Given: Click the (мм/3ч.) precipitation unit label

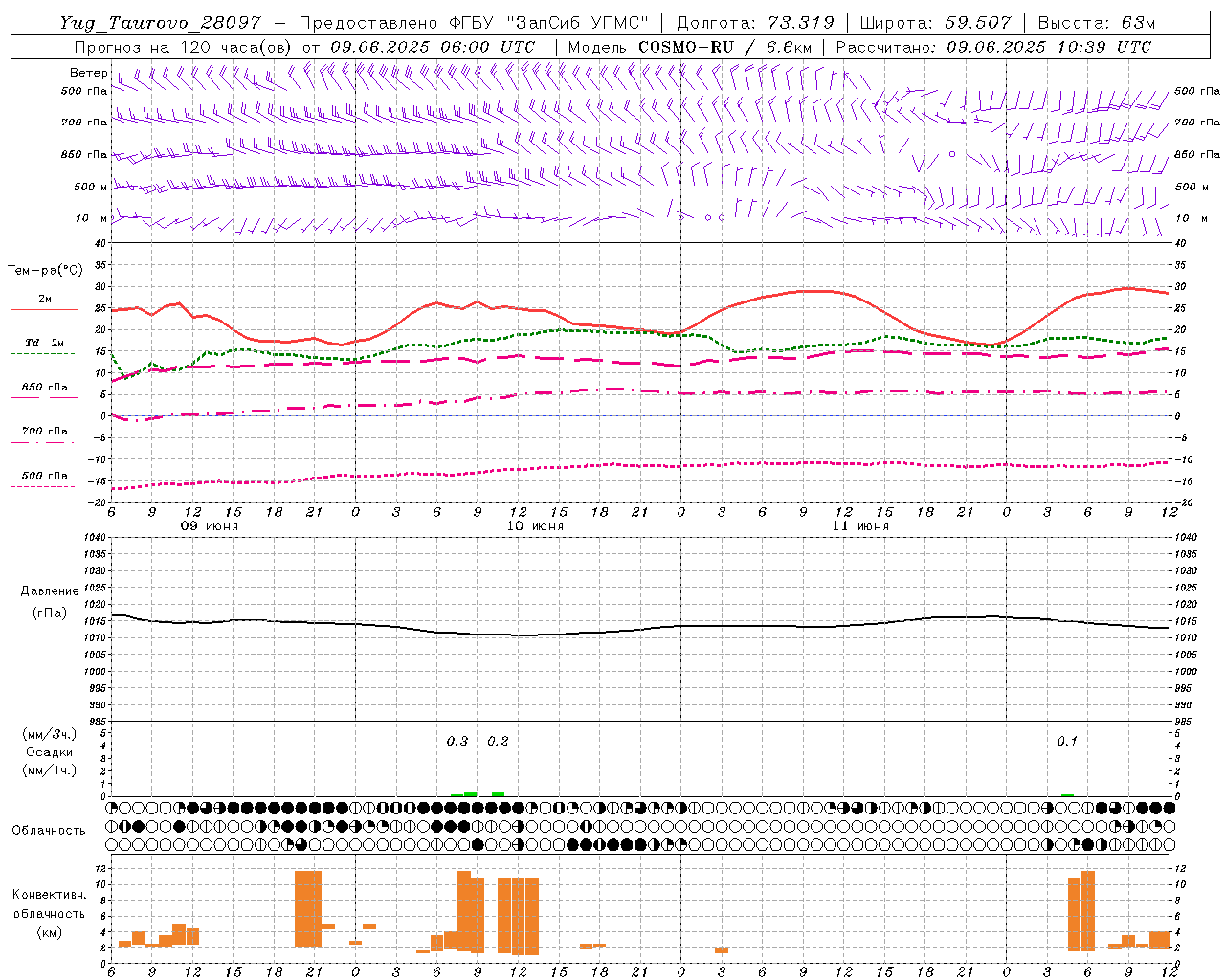Looking at the screenshot, I should point(49,734).
